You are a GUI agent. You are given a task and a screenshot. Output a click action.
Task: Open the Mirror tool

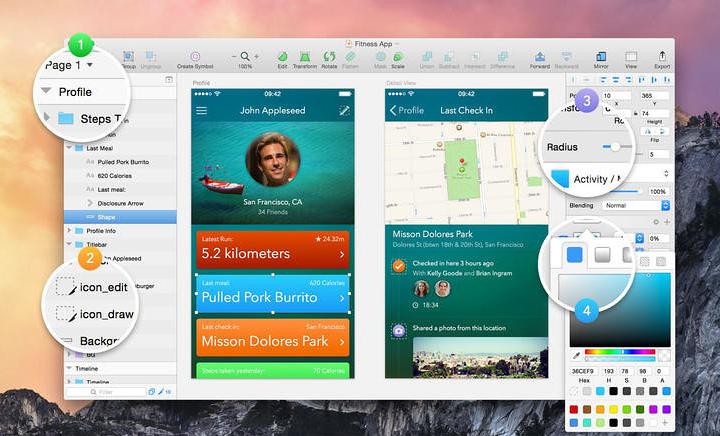point(601,55)
